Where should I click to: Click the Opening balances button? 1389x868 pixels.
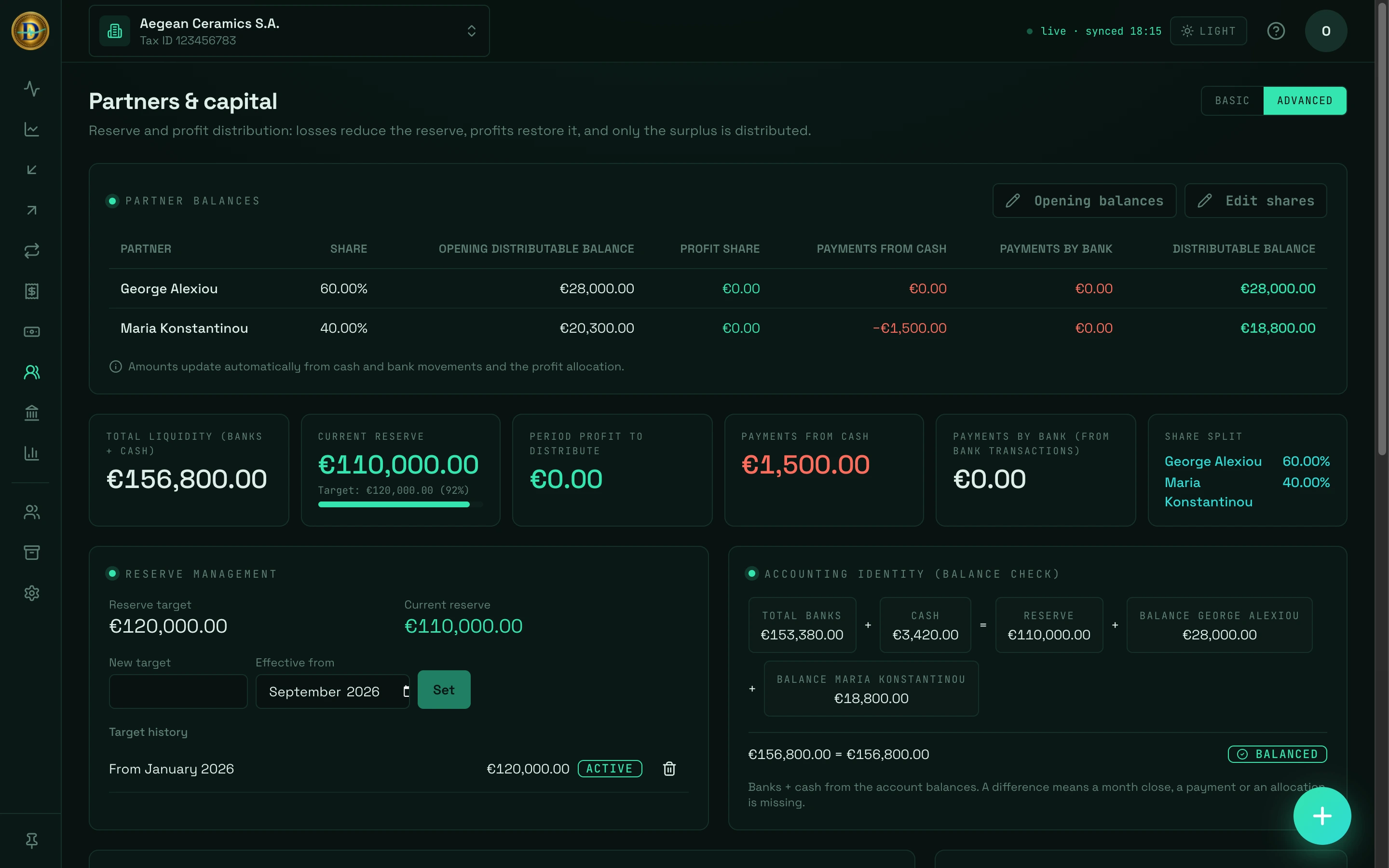pyautogui.click(x=1084, y=201)
